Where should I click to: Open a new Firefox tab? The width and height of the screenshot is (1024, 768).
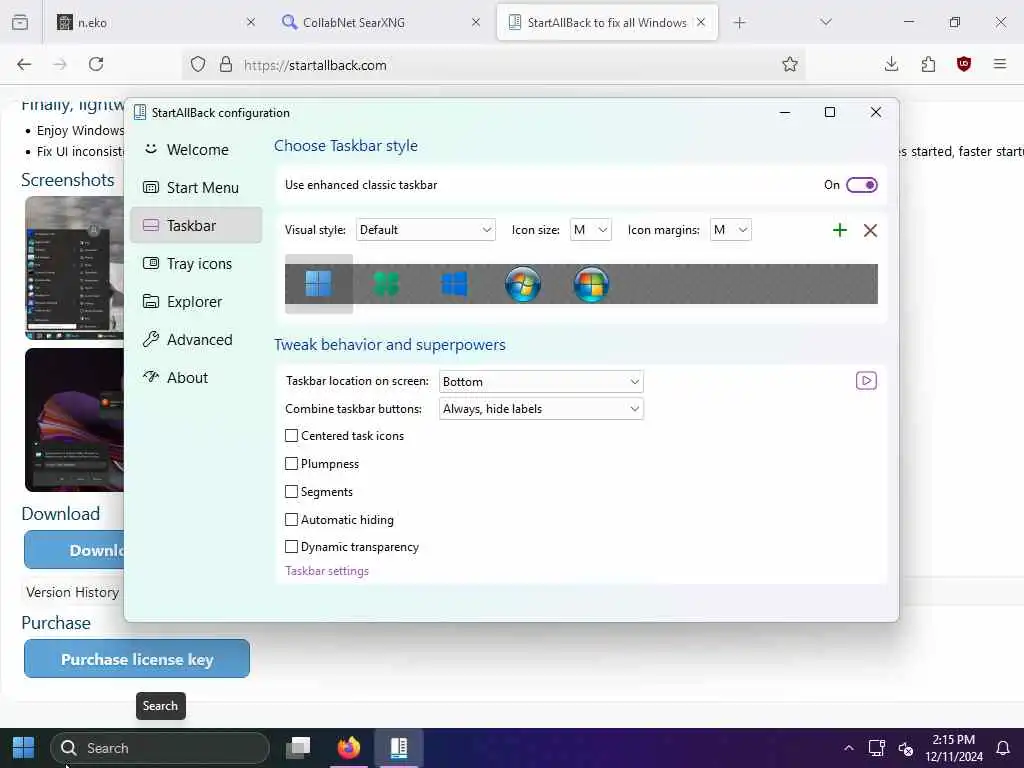coord(739,23)
